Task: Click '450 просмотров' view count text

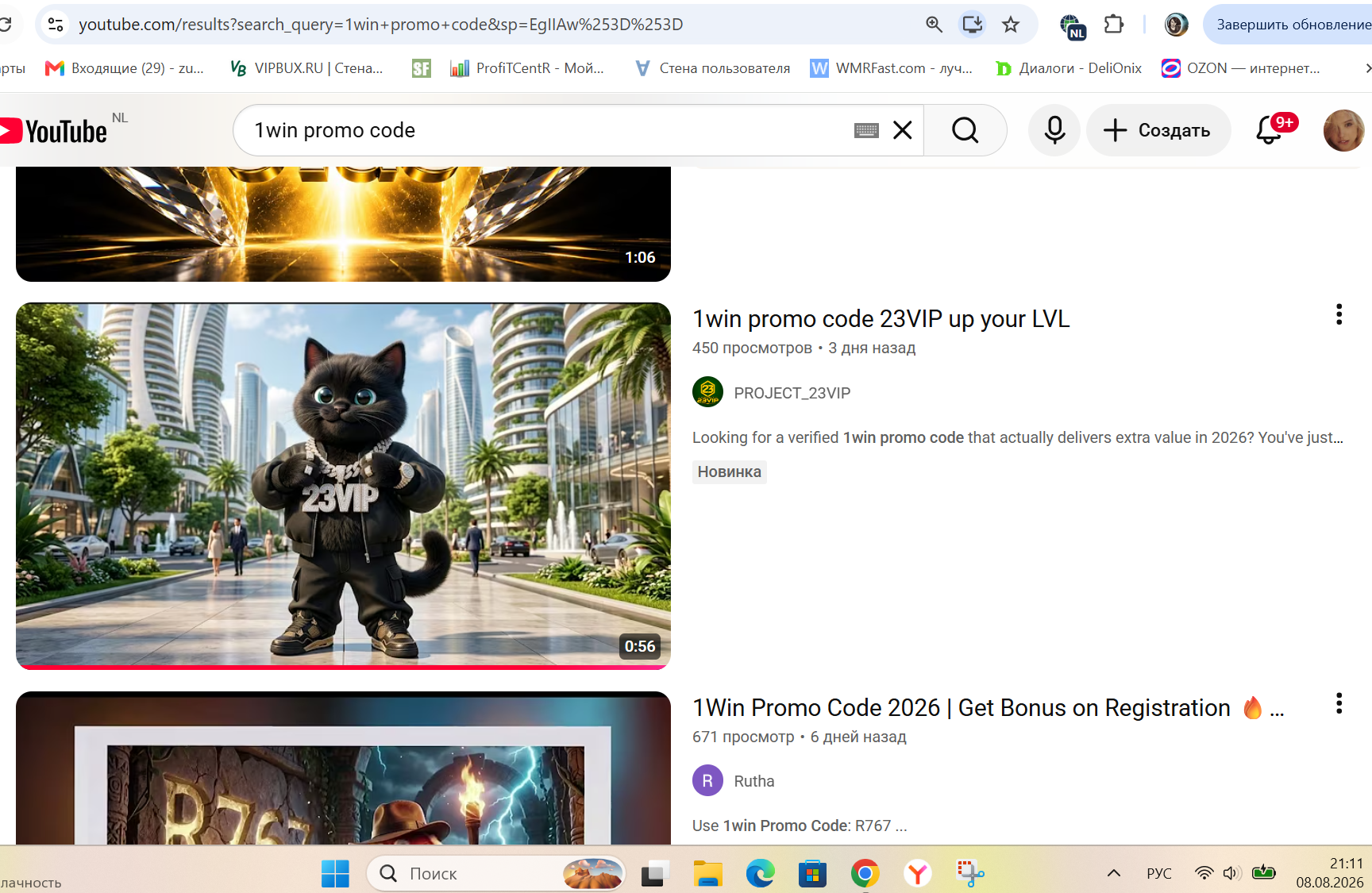Action: 752,348
